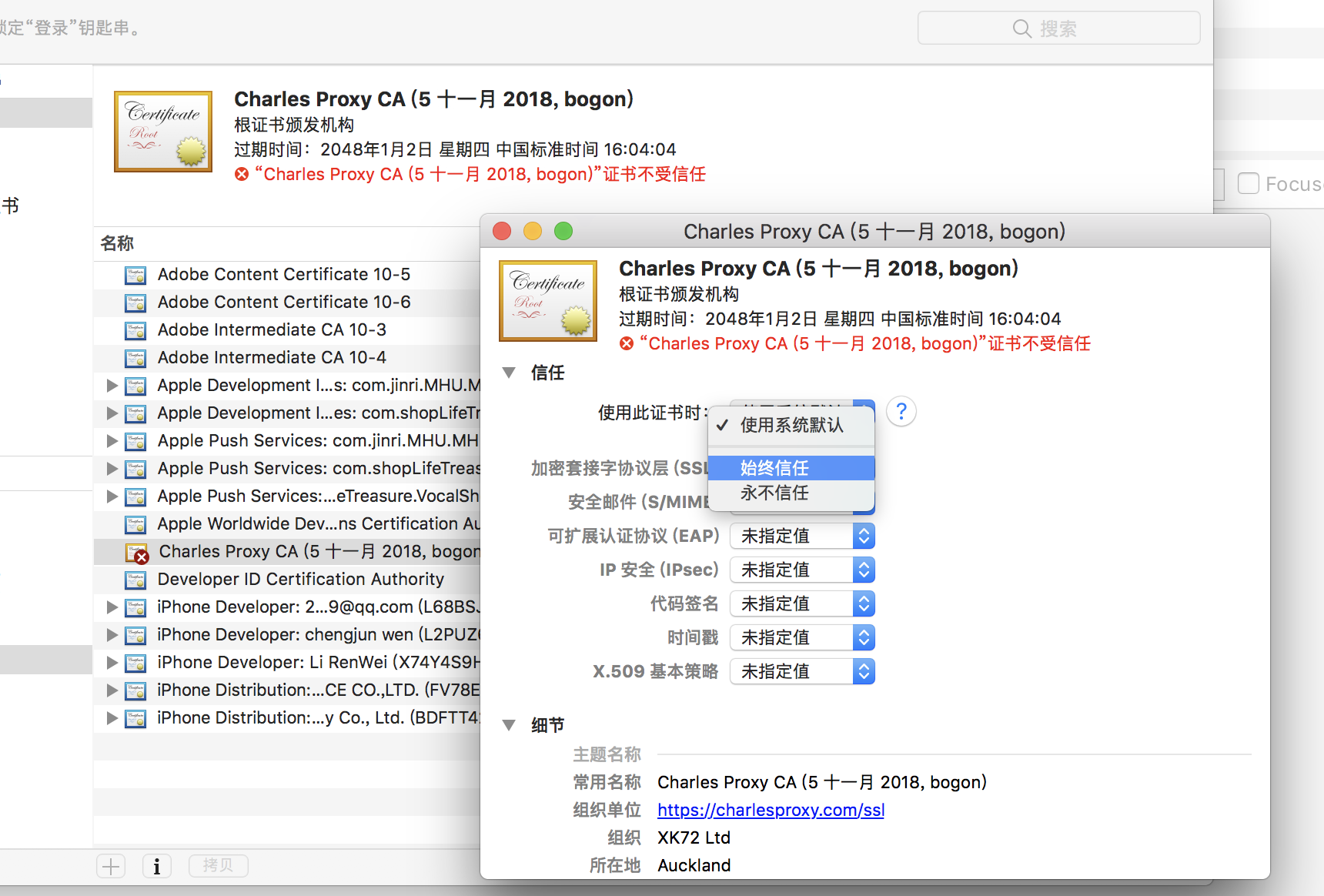Expand iPhone Distribution y Co., Ltd. row
The image size is (1324, 896).
point(112,717)
